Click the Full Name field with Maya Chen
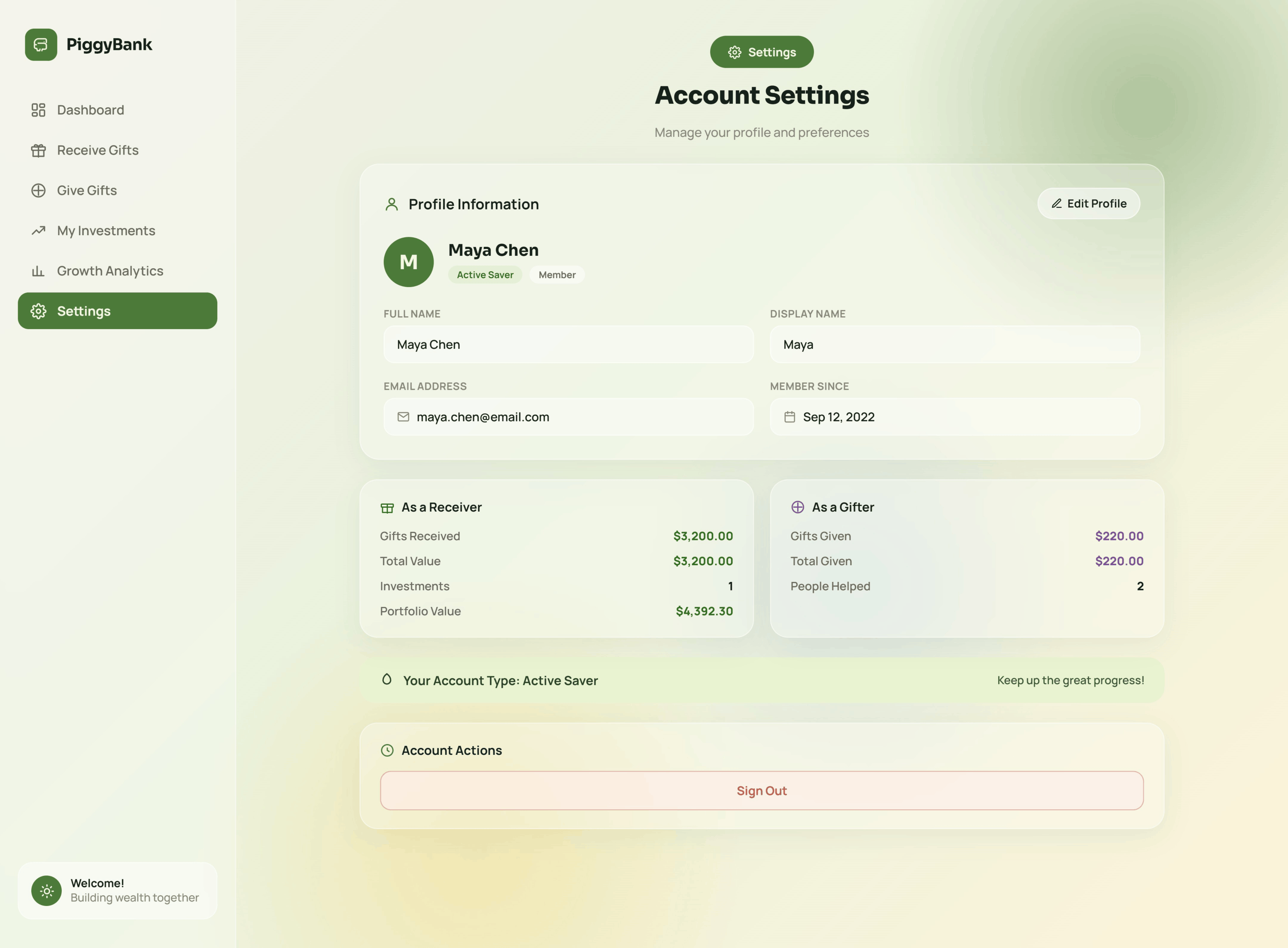 click(x=569, y=344)
